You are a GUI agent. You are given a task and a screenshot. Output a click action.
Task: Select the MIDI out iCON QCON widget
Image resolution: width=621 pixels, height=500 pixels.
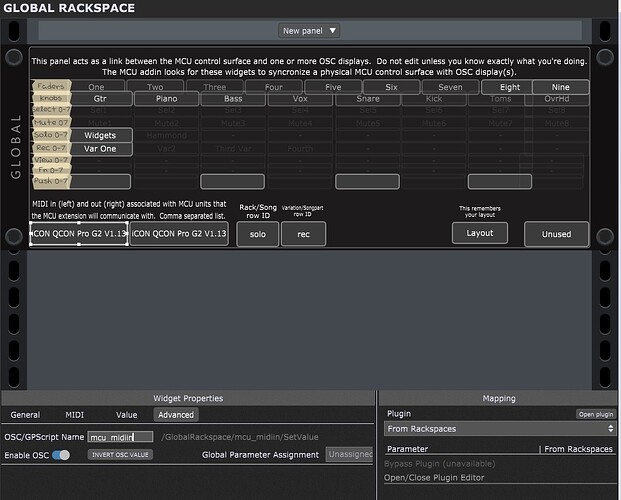point(179,234)
